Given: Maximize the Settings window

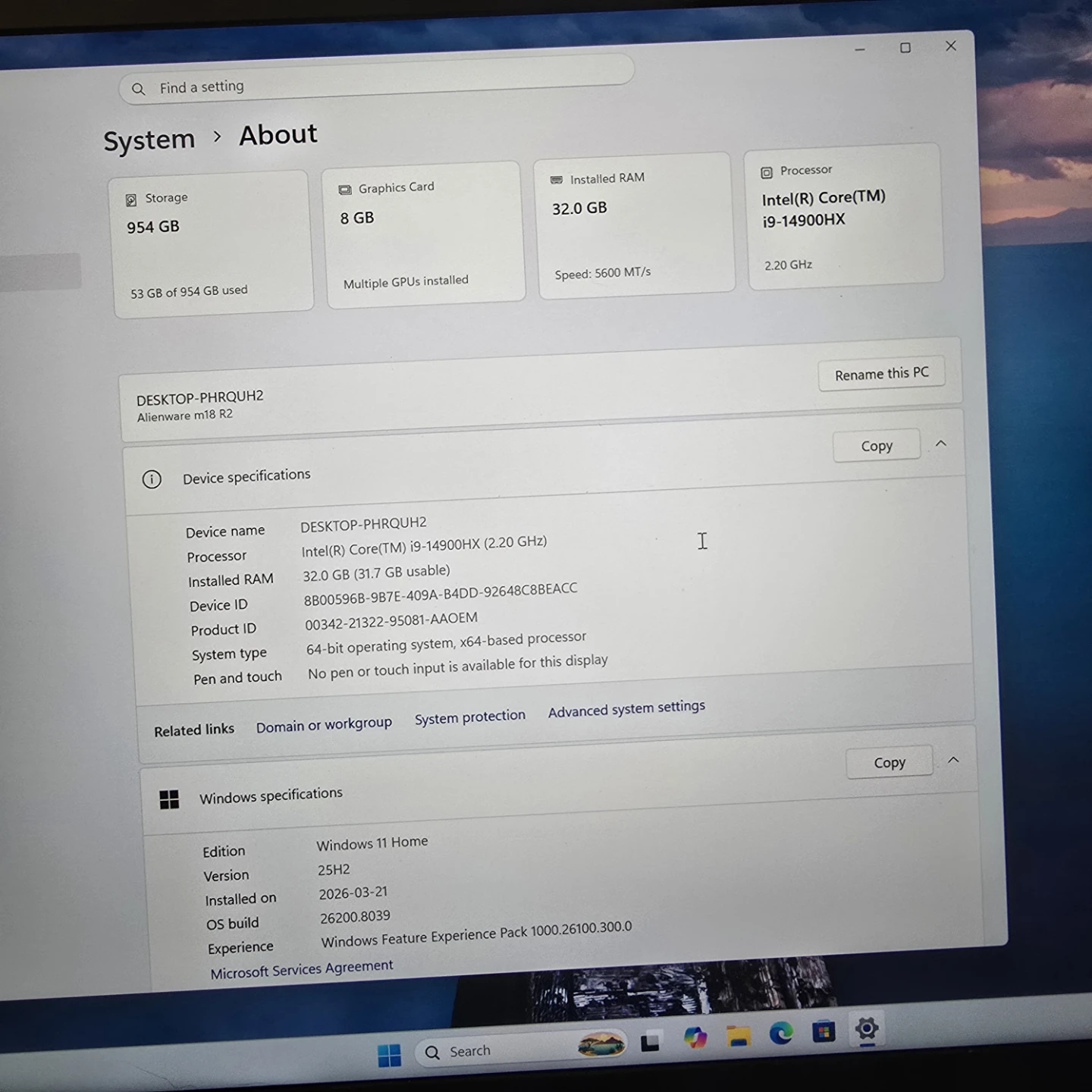Looking at the screenshot, I should [x=905, y=48].
